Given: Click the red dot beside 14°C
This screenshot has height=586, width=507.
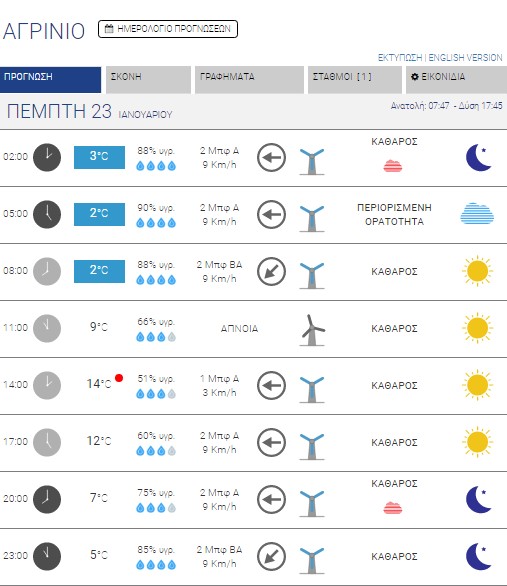Looking at the screenshot, I should point(119,378).
